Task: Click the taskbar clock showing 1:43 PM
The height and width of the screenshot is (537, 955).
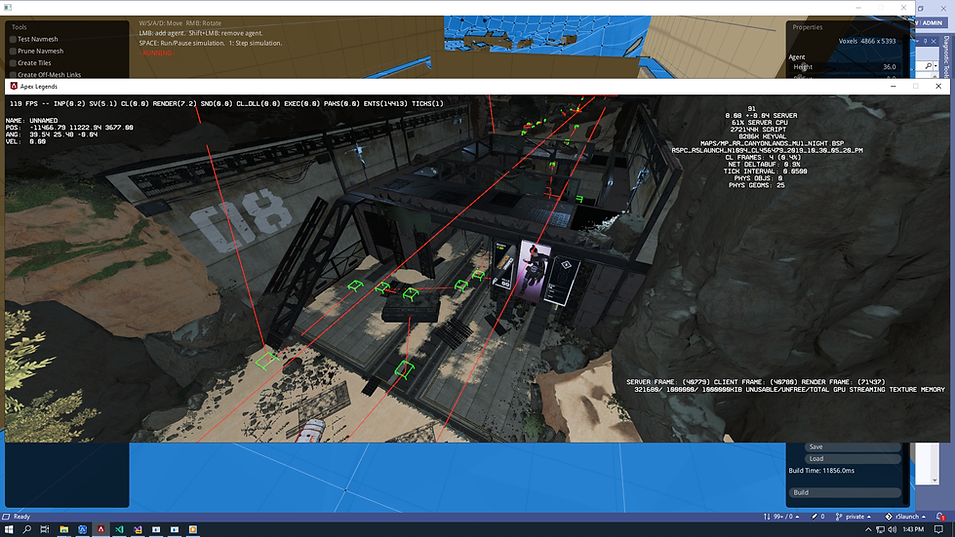Action: coord(913,530)
